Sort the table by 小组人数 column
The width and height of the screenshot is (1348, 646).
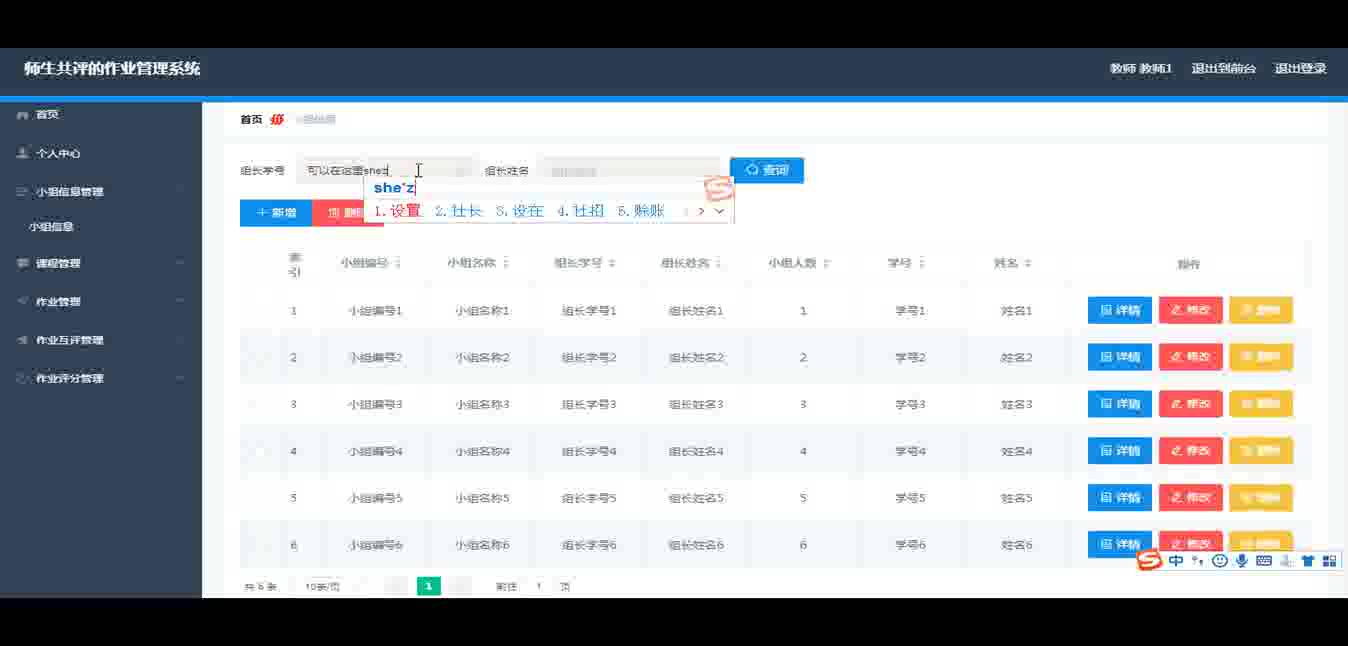826,263
